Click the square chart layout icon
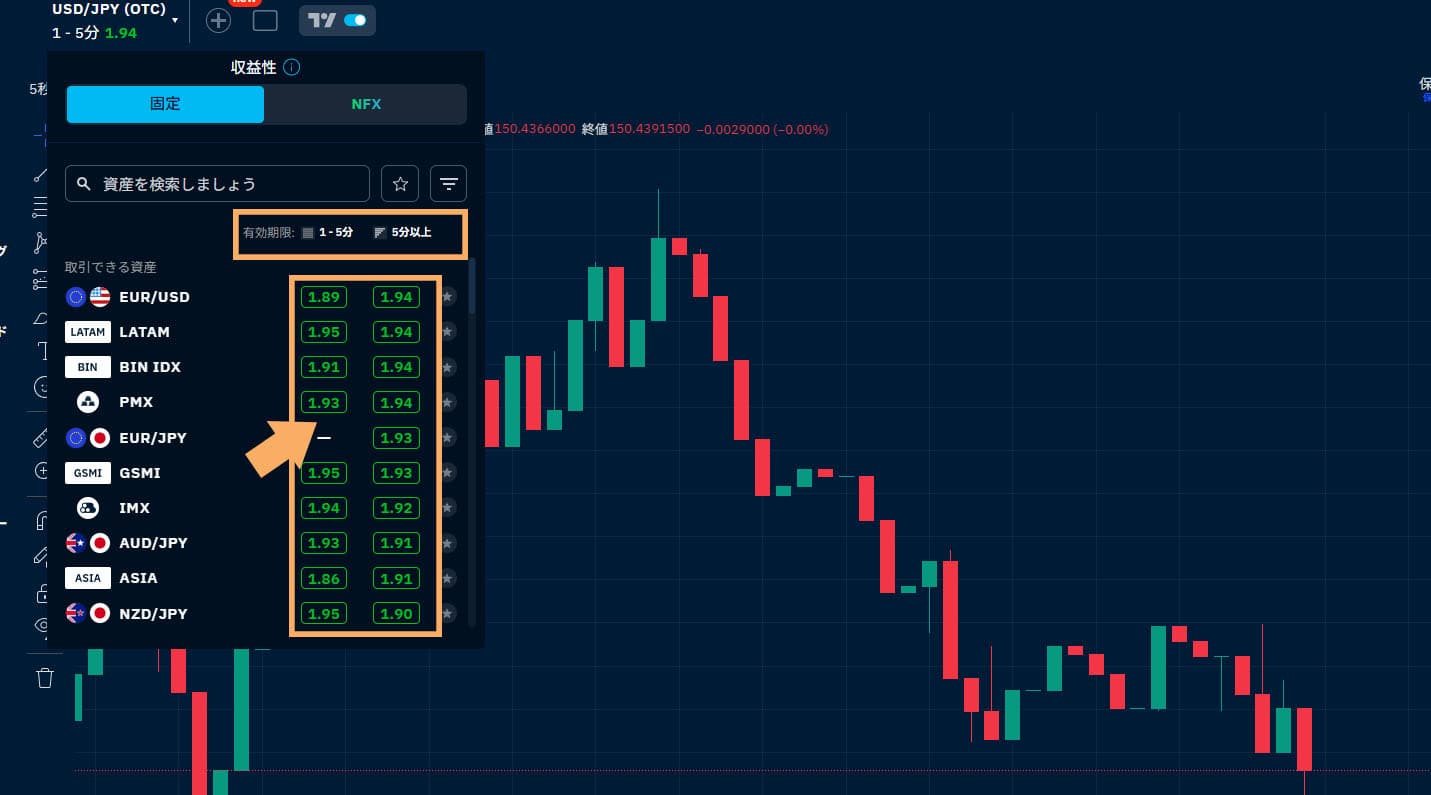The height and width of the screenshot is (795, 1431). coord(265,20)
